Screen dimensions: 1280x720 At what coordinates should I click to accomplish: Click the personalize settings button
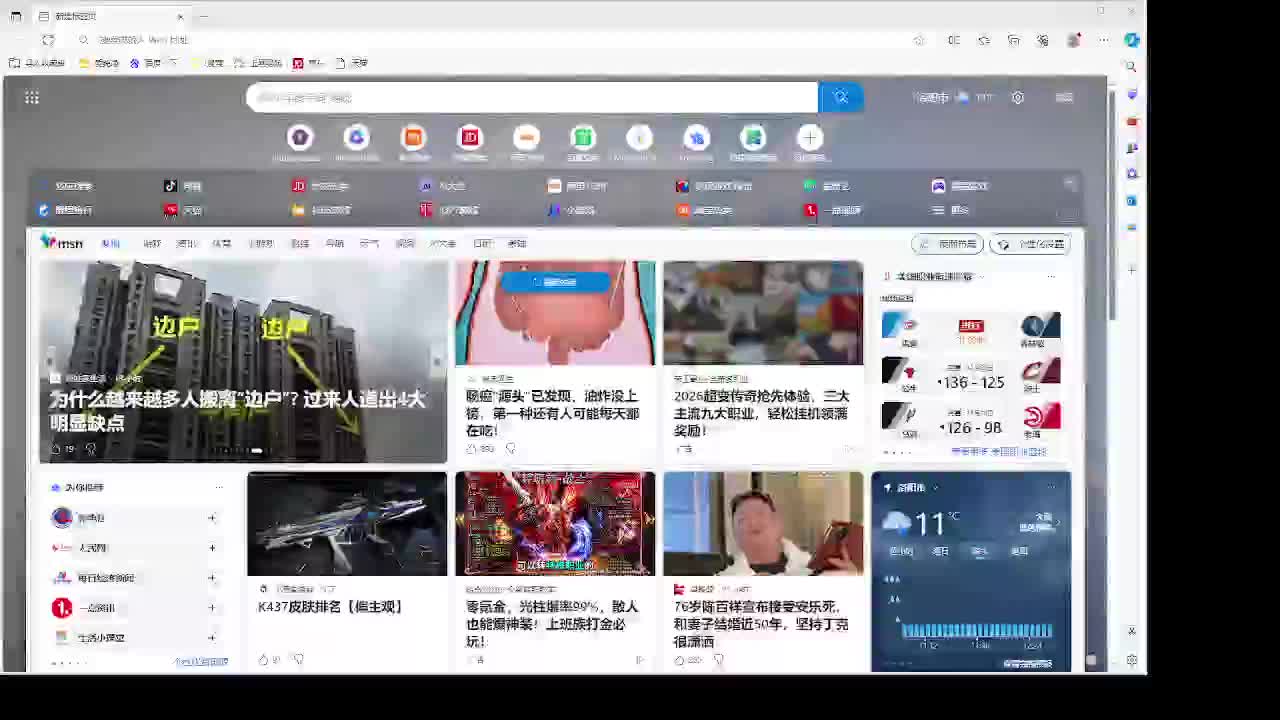coord(1030,244)
